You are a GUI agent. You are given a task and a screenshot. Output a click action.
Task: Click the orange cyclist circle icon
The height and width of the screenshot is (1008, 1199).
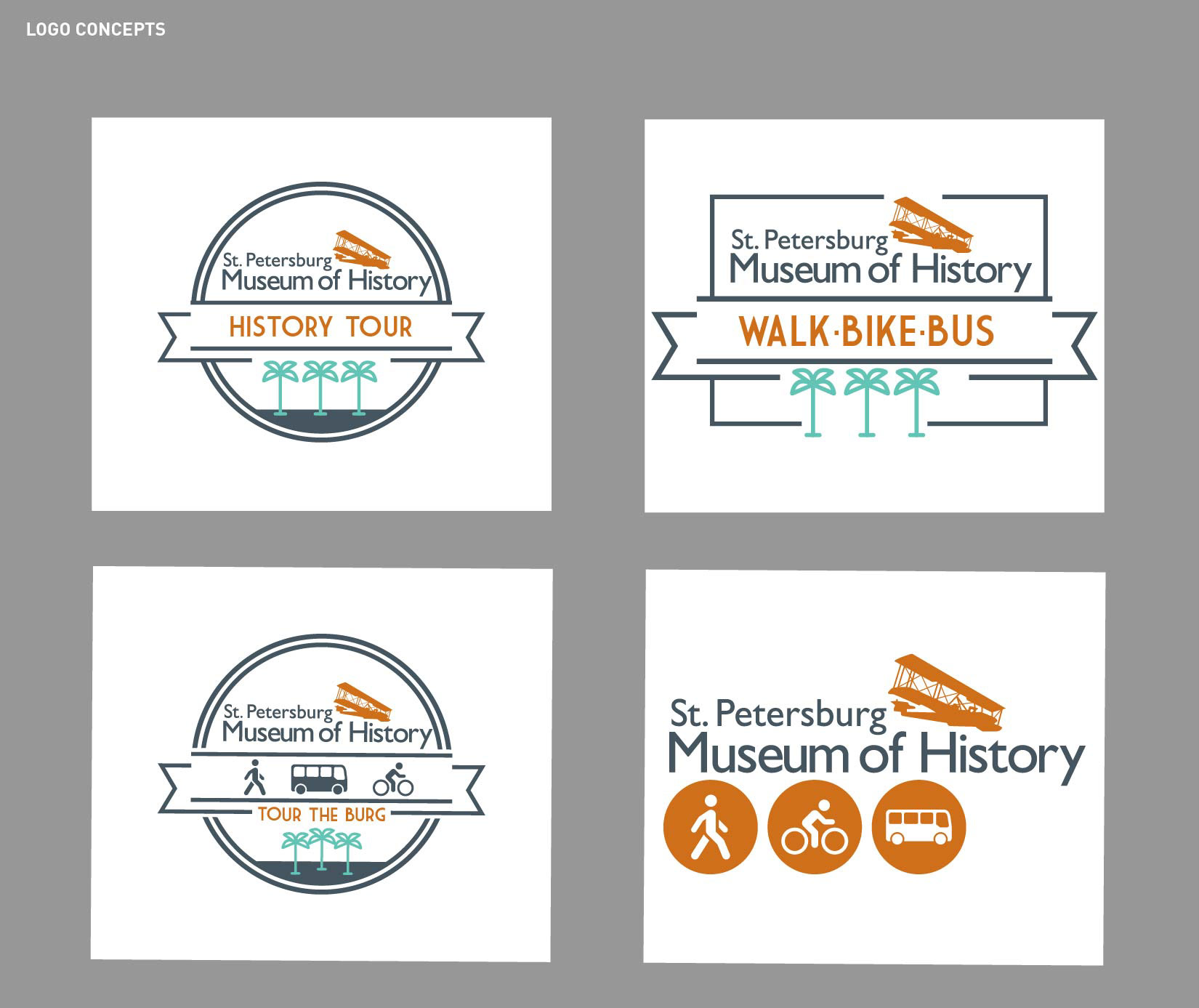(x=815, y=827)
